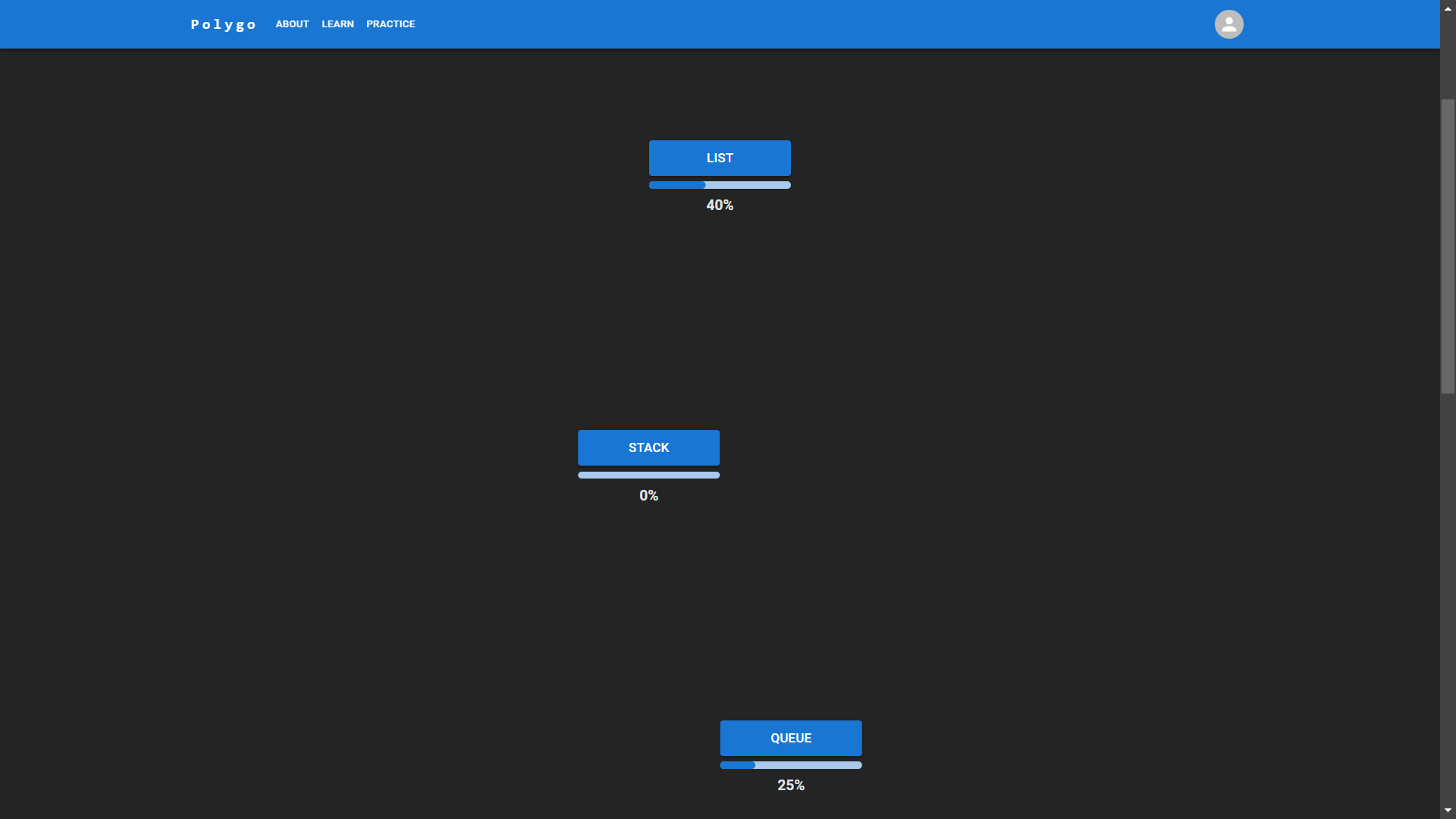Click the vertical scrollbar thumb
1456x819 pixels.
[x=1448, y=246]
